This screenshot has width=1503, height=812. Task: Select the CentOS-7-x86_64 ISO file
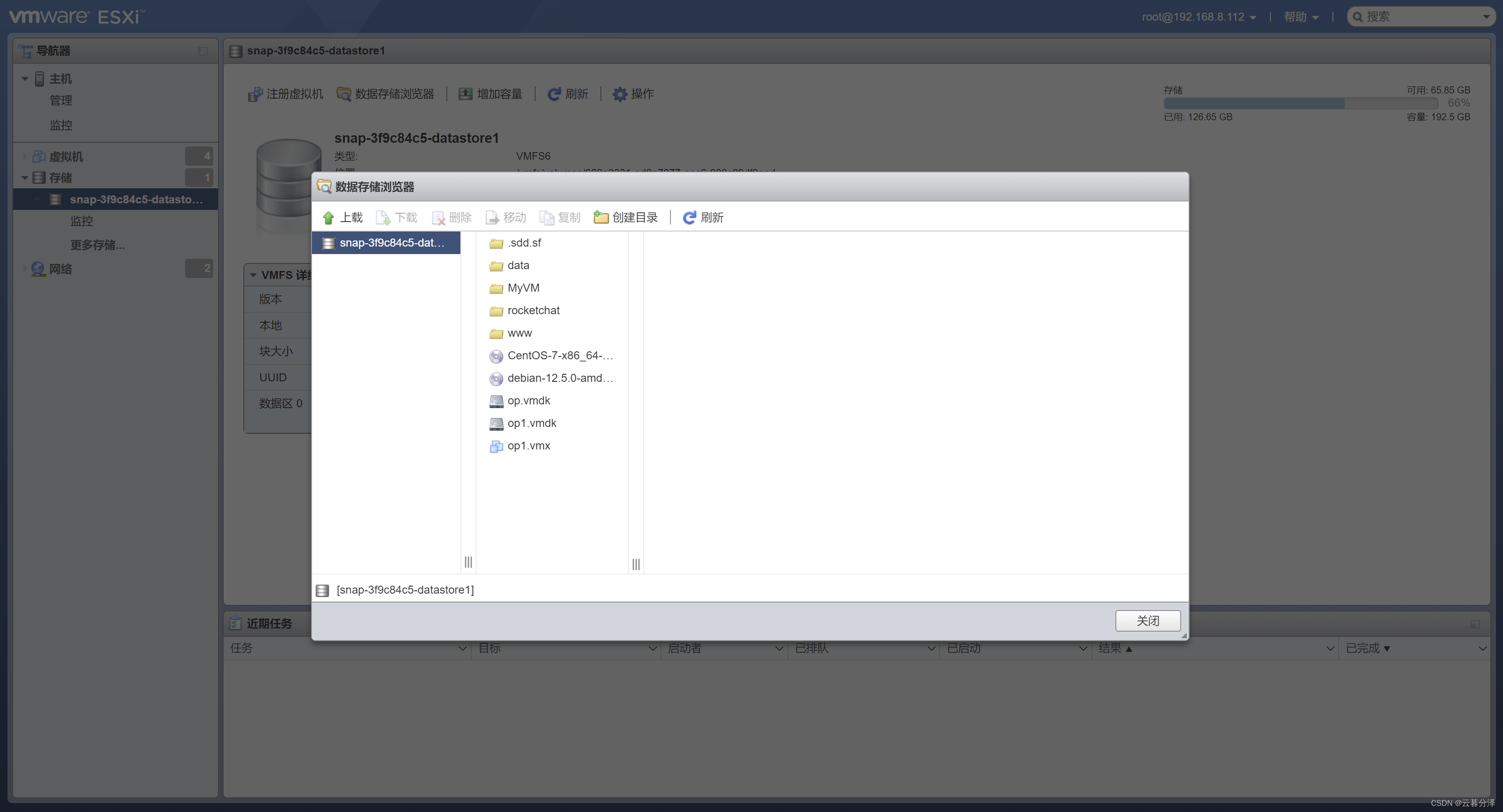coord(559,355)
